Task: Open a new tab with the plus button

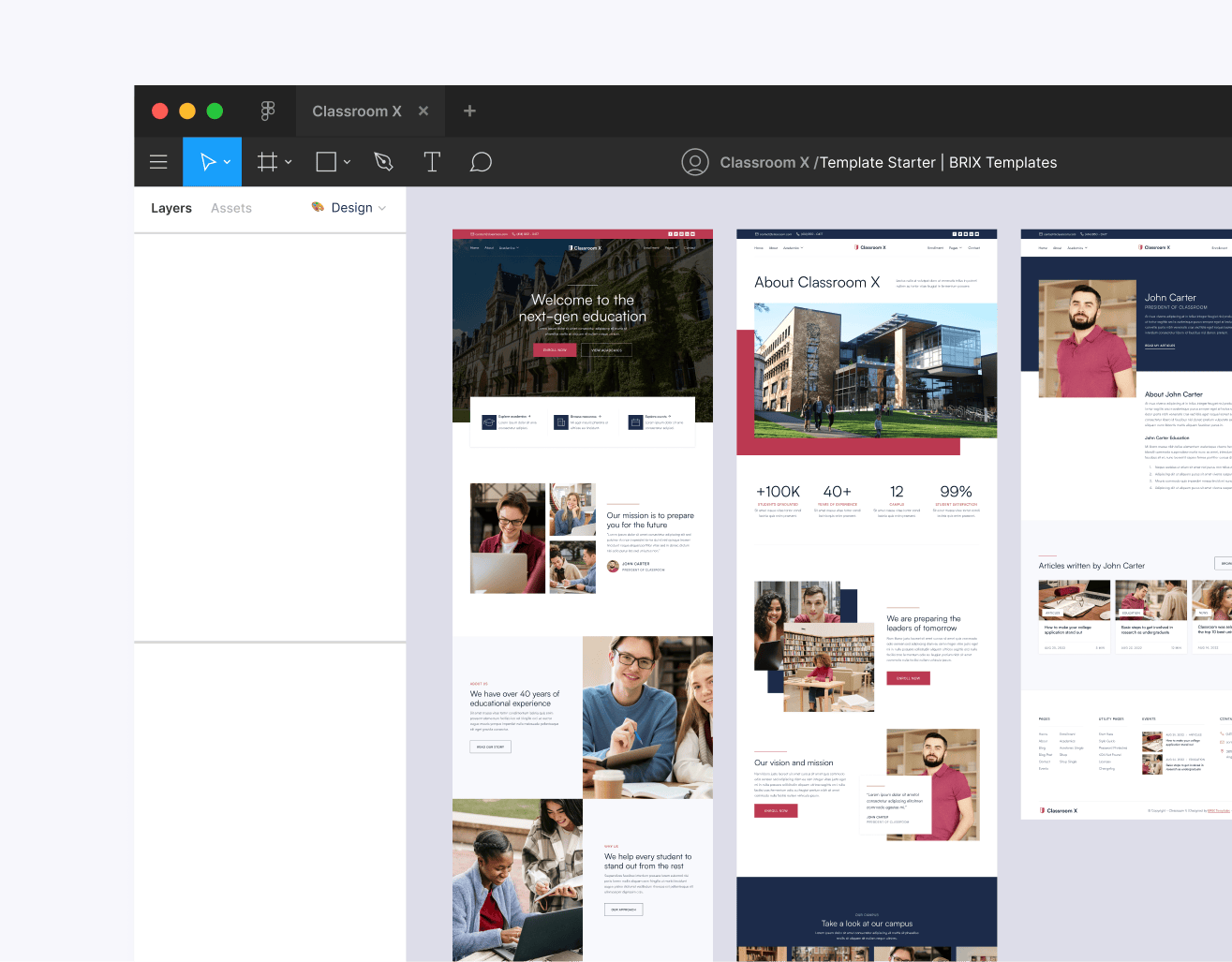Action: click(468, 111)
